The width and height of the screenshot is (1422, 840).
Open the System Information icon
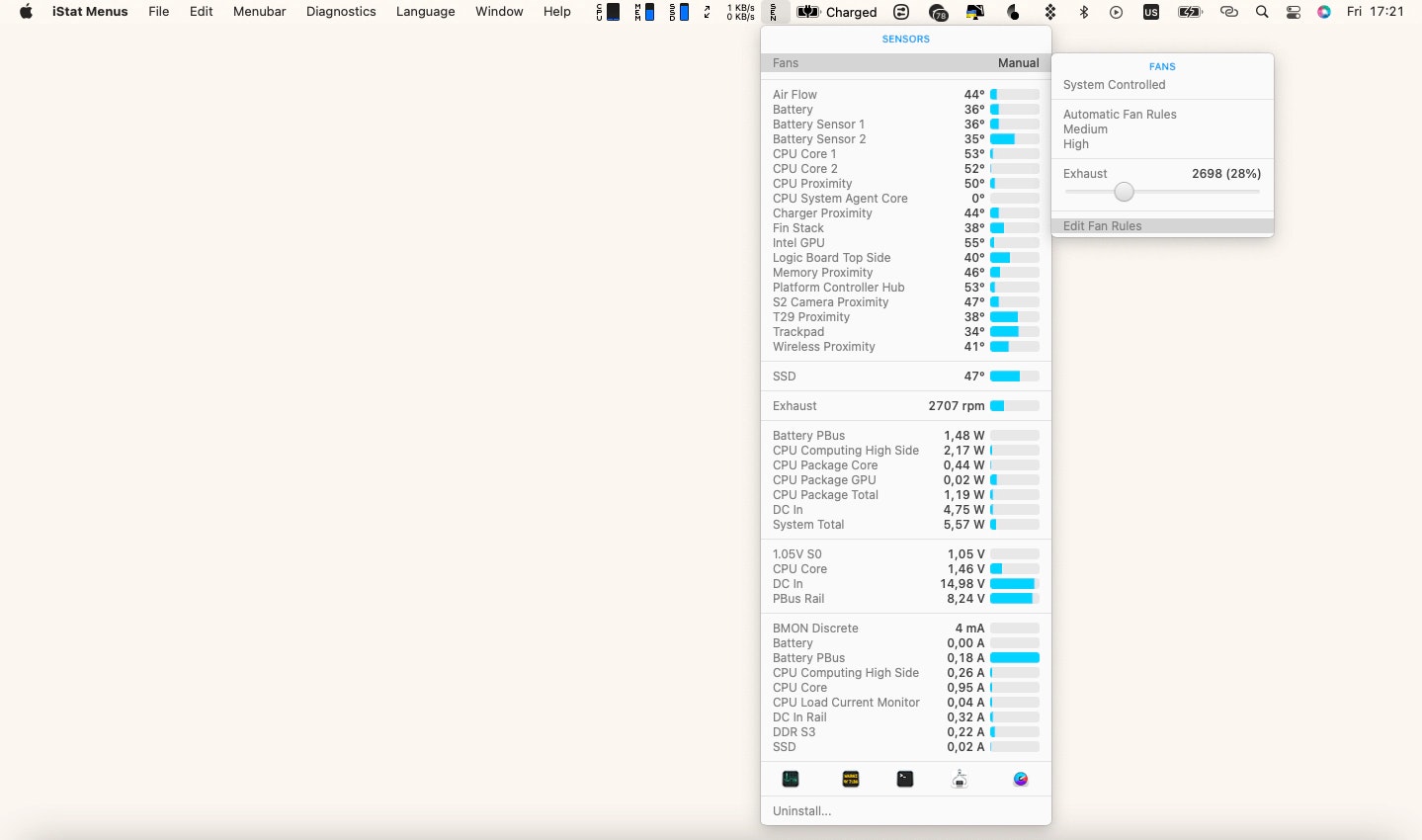click(960, 779)
